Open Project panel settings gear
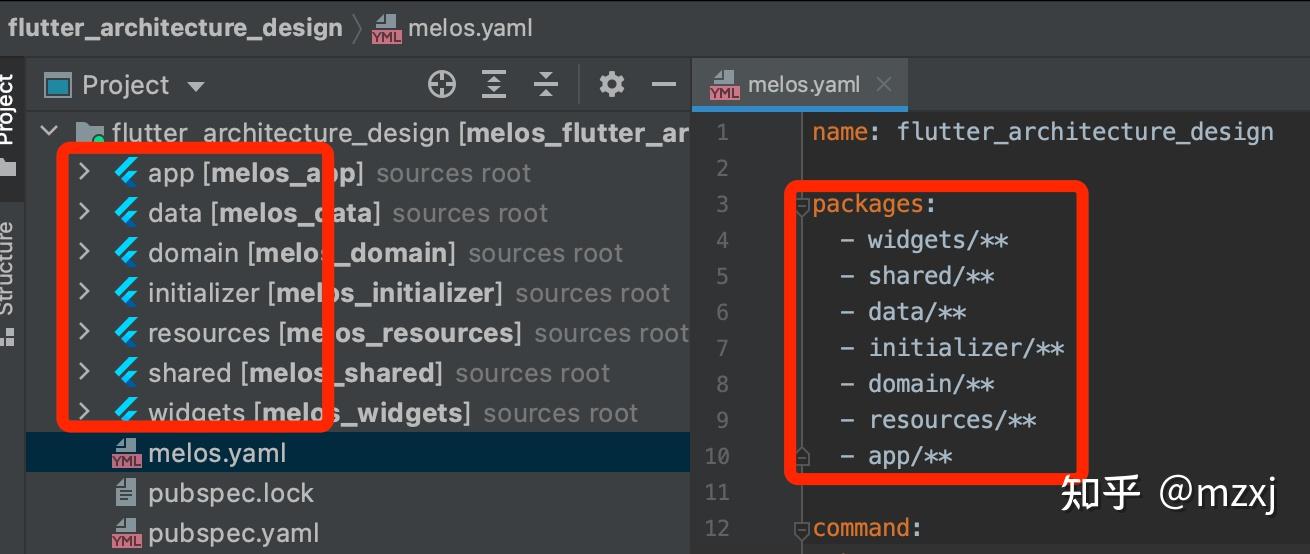Screen dimensions: 1310x554 pyautogui.click(x=612, y=85)
